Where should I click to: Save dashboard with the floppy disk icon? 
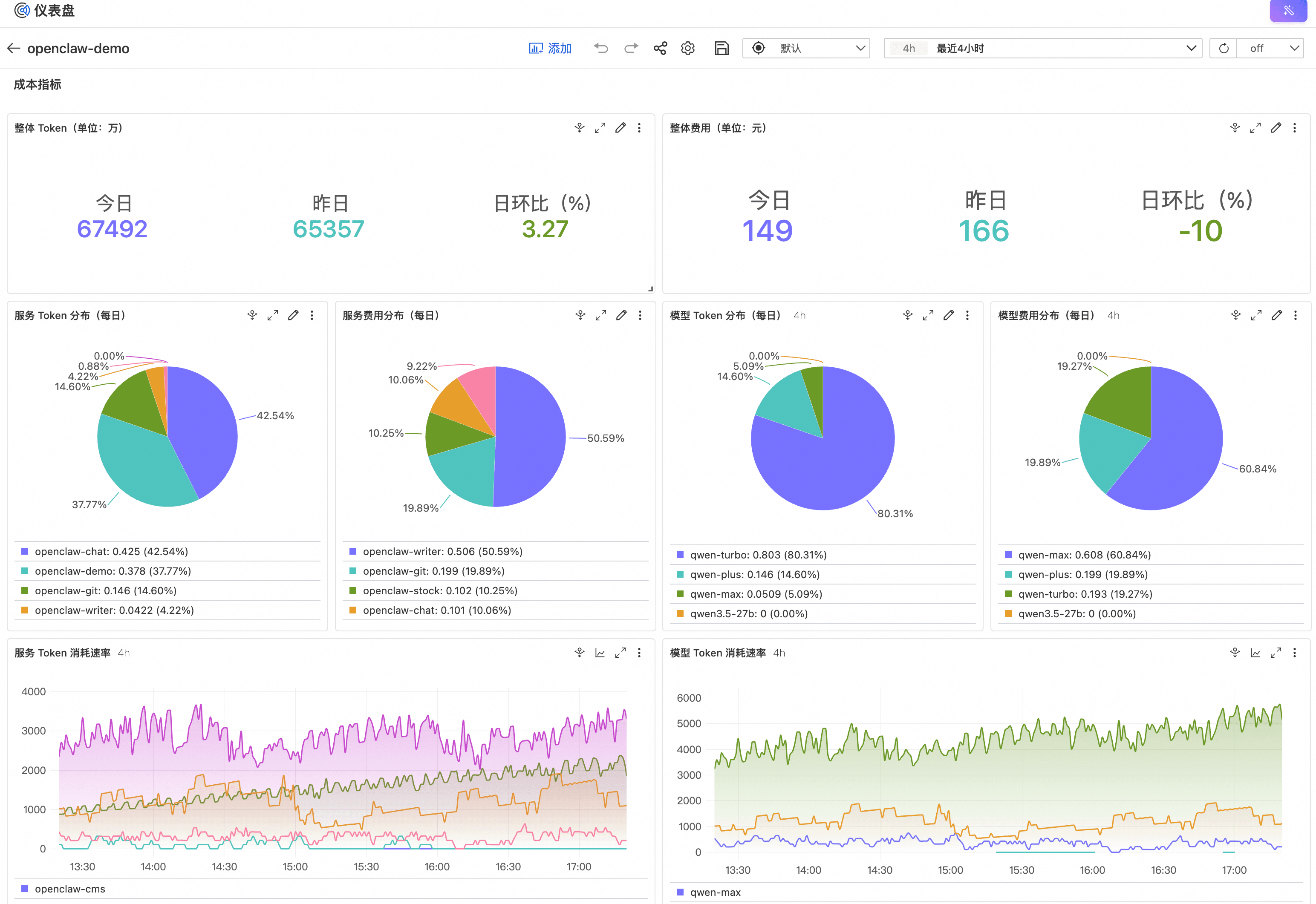[721, 49]
